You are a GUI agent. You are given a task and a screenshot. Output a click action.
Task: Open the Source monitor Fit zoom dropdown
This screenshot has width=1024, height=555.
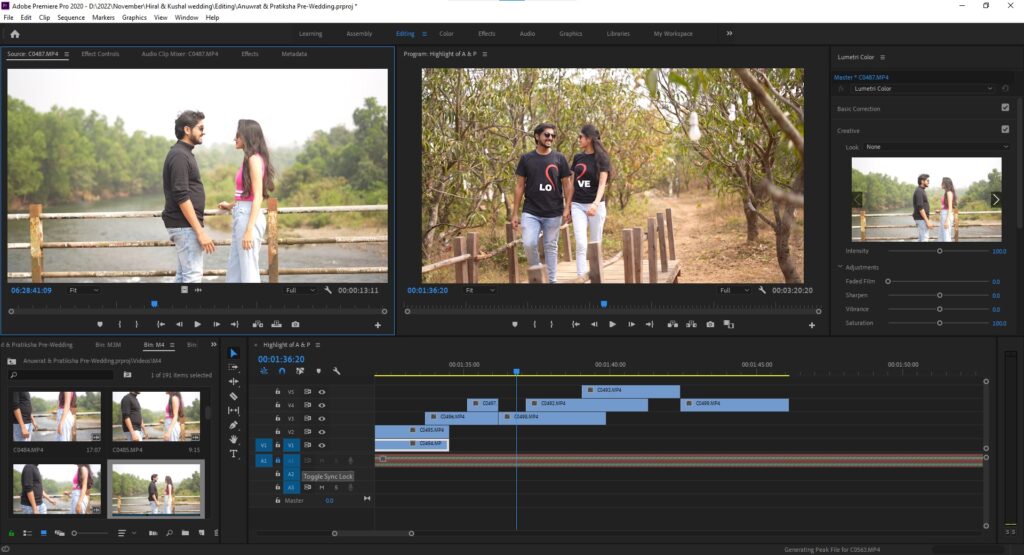83,290
